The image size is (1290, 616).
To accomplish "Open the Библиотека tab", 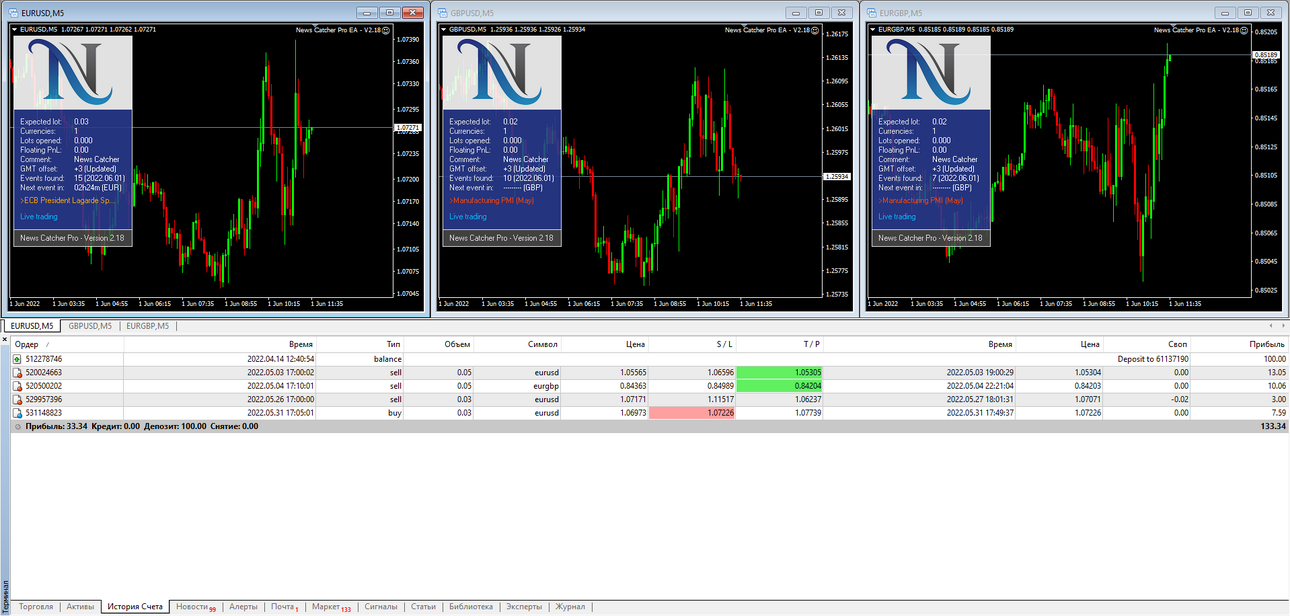I will pyautogui.click(x=471, y=606).
